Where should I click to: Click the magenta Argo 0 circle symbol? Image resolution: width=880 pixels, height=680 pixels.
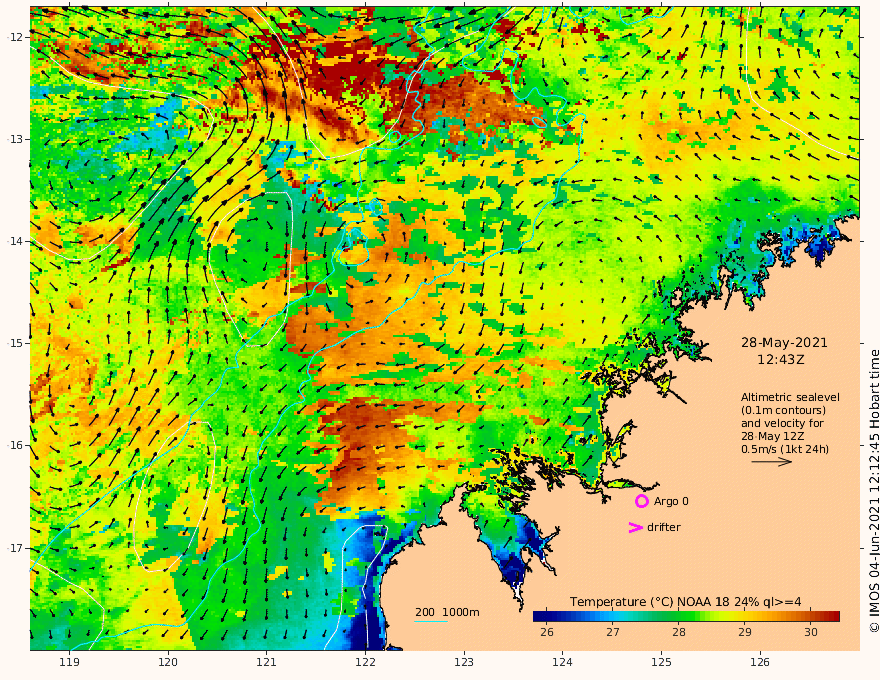pos(641,501)
